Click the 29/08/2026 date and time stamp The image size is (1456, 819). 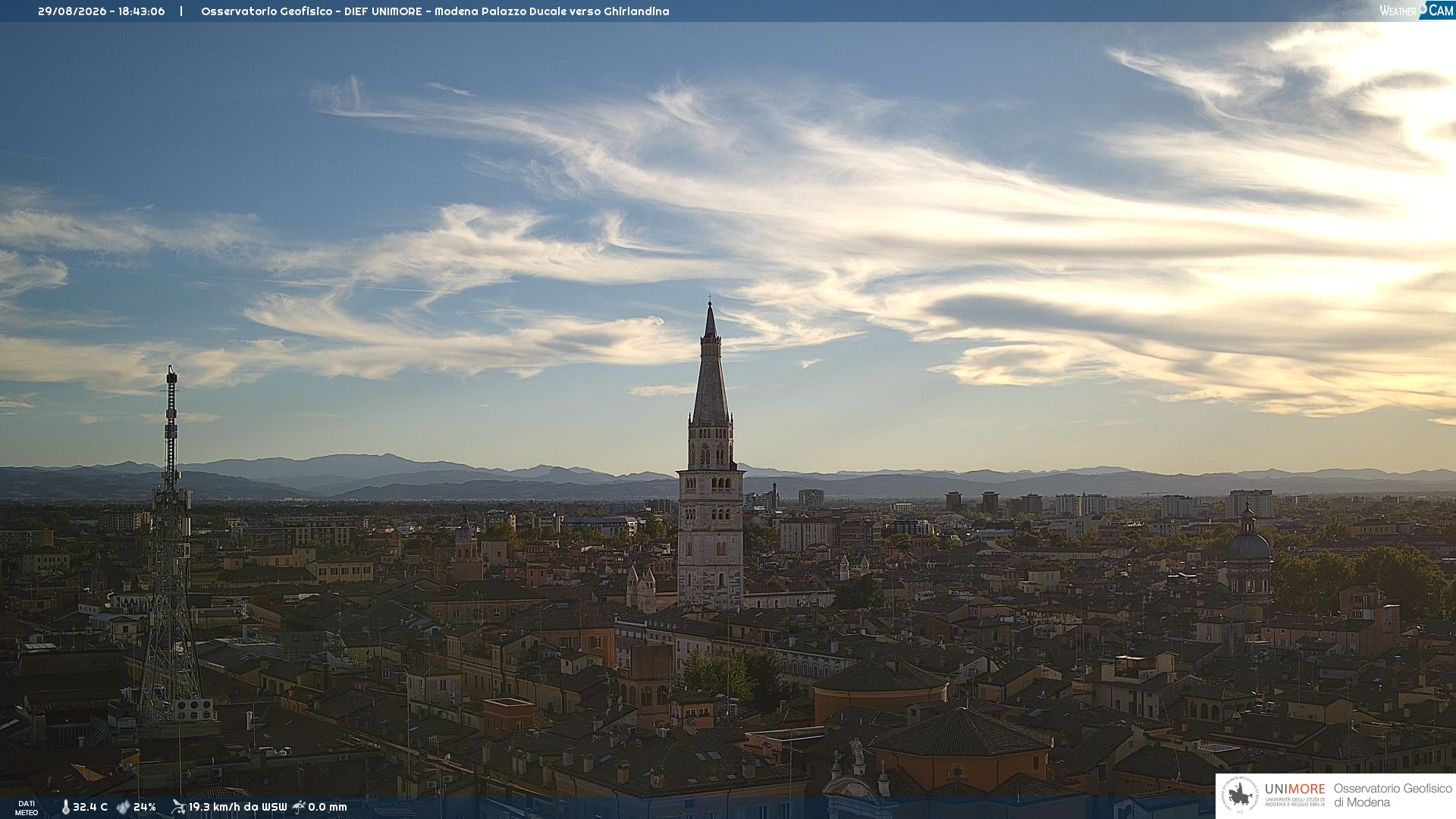(x=102, y=11)
